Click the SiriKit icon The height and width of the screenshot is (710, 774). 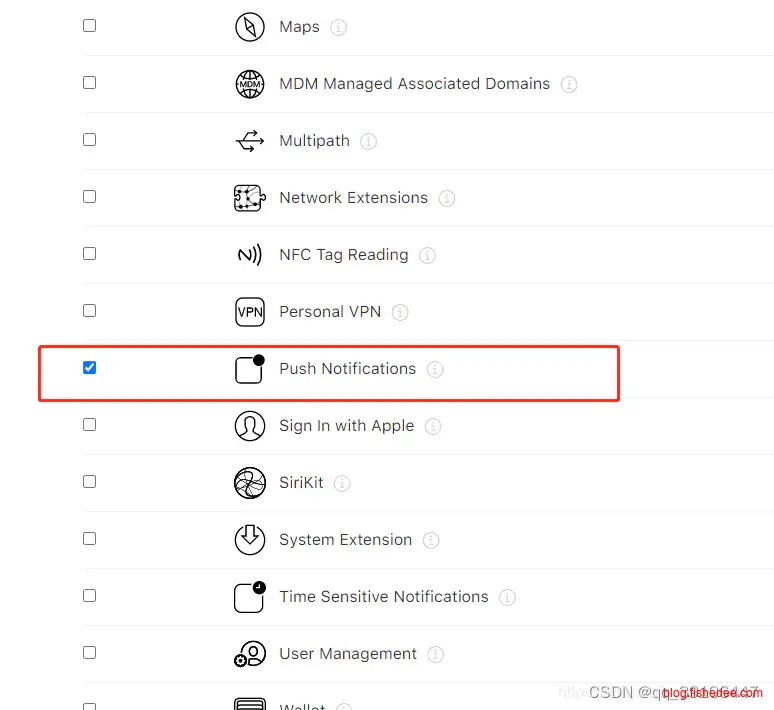tap(249, 483)
